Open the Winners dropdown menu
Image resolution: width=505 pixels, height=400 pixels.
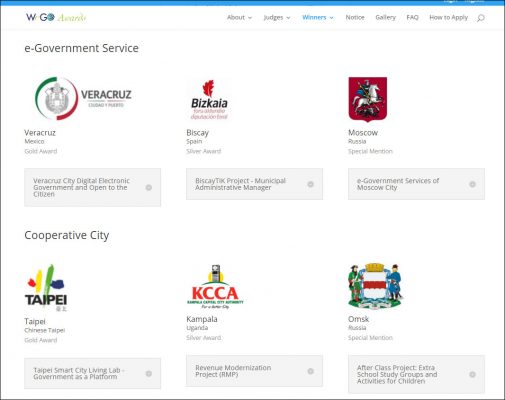pyautogui.click(x=318, y=17)
